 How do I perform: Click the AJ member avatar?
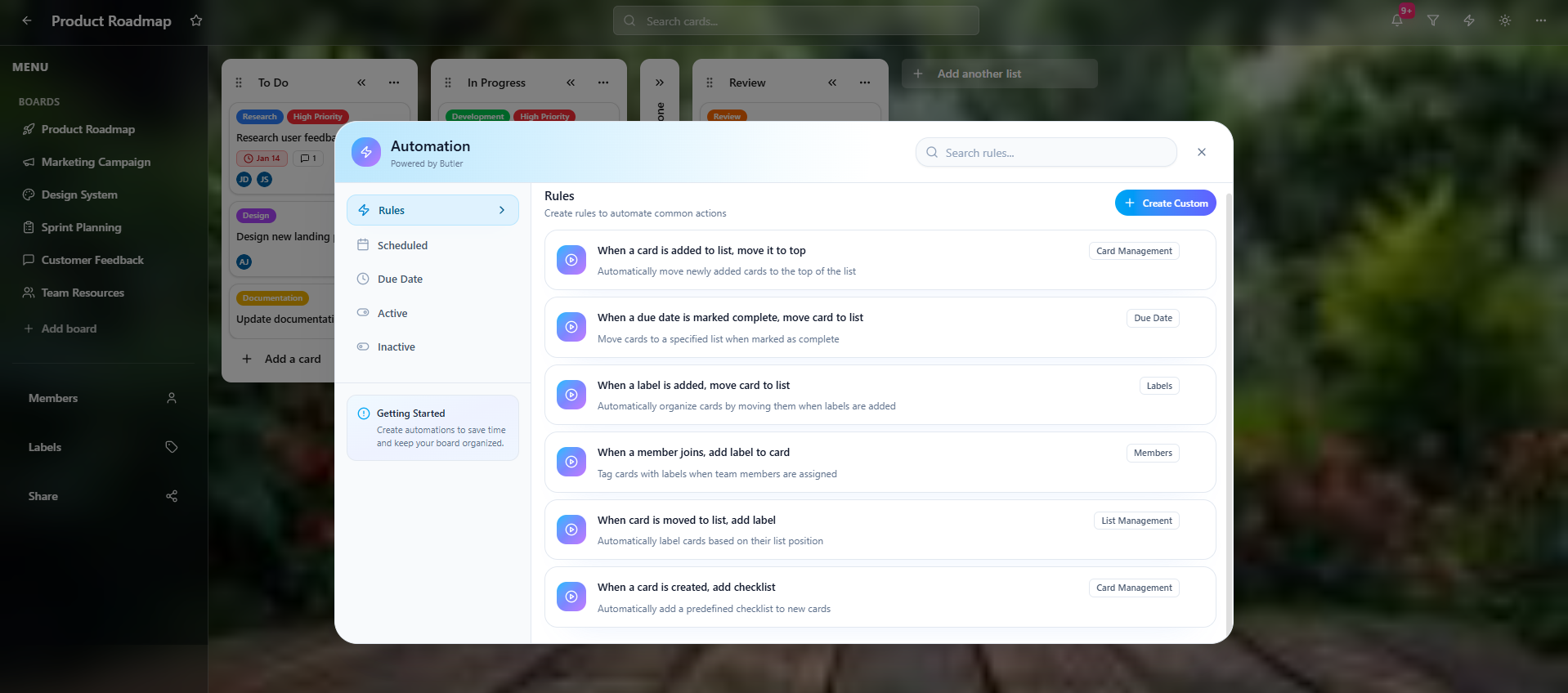(x=244, y=262)
